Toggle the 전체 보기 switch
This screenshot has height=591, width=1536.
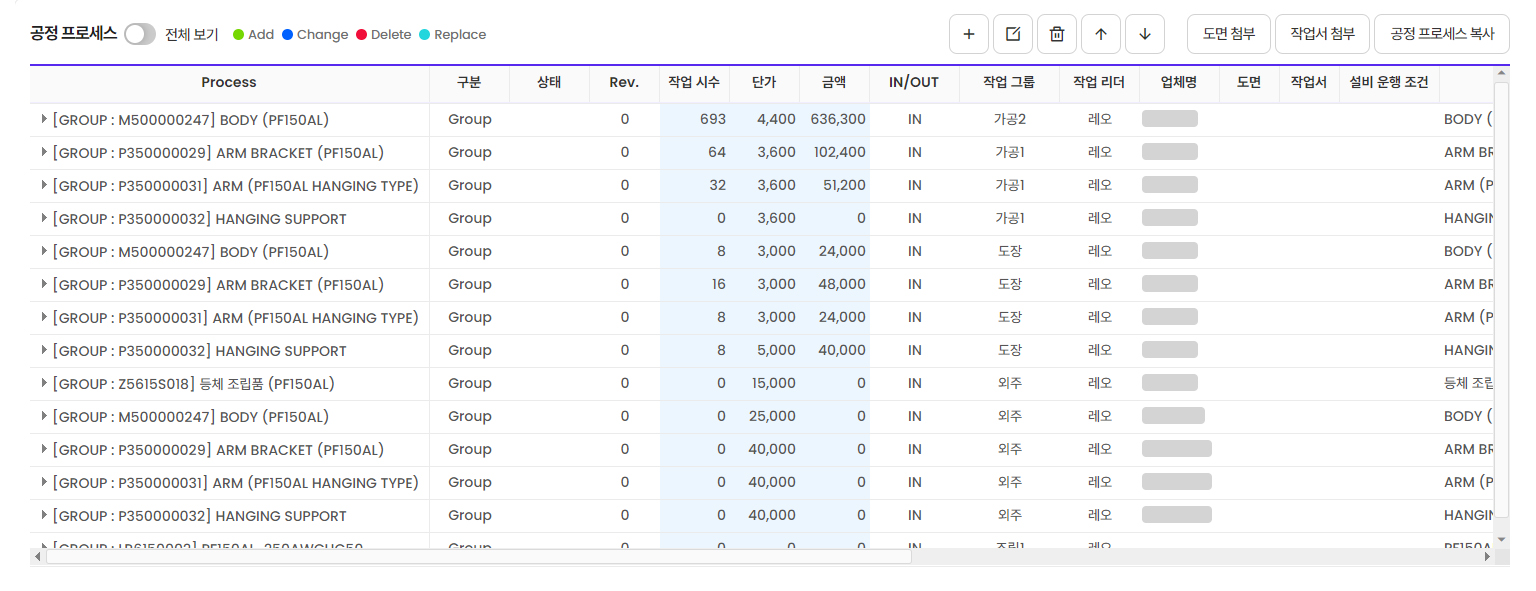click(x=140, y=34)
